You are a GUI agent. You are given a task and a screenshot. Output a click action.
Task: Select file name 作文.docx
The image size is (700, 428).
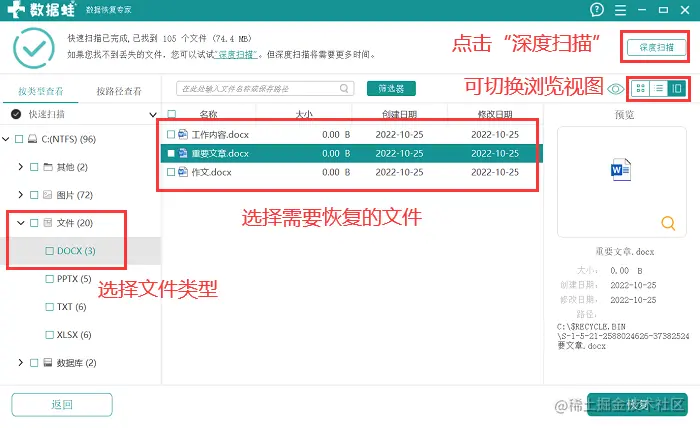(211, 172)
